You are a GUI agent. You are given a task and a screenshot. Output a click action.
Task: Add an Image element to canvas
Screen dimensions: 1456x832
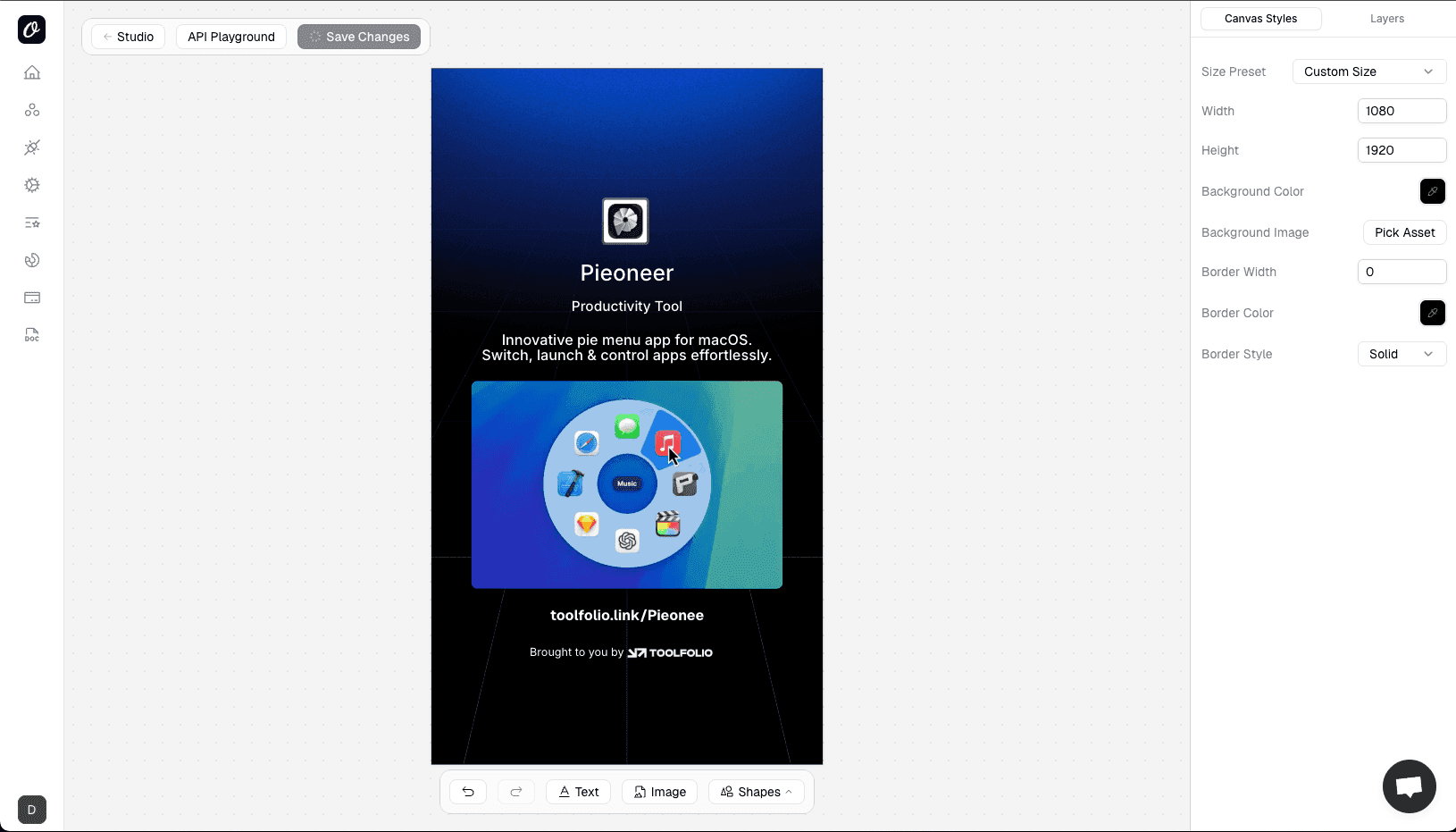click(x=660, y=792)
